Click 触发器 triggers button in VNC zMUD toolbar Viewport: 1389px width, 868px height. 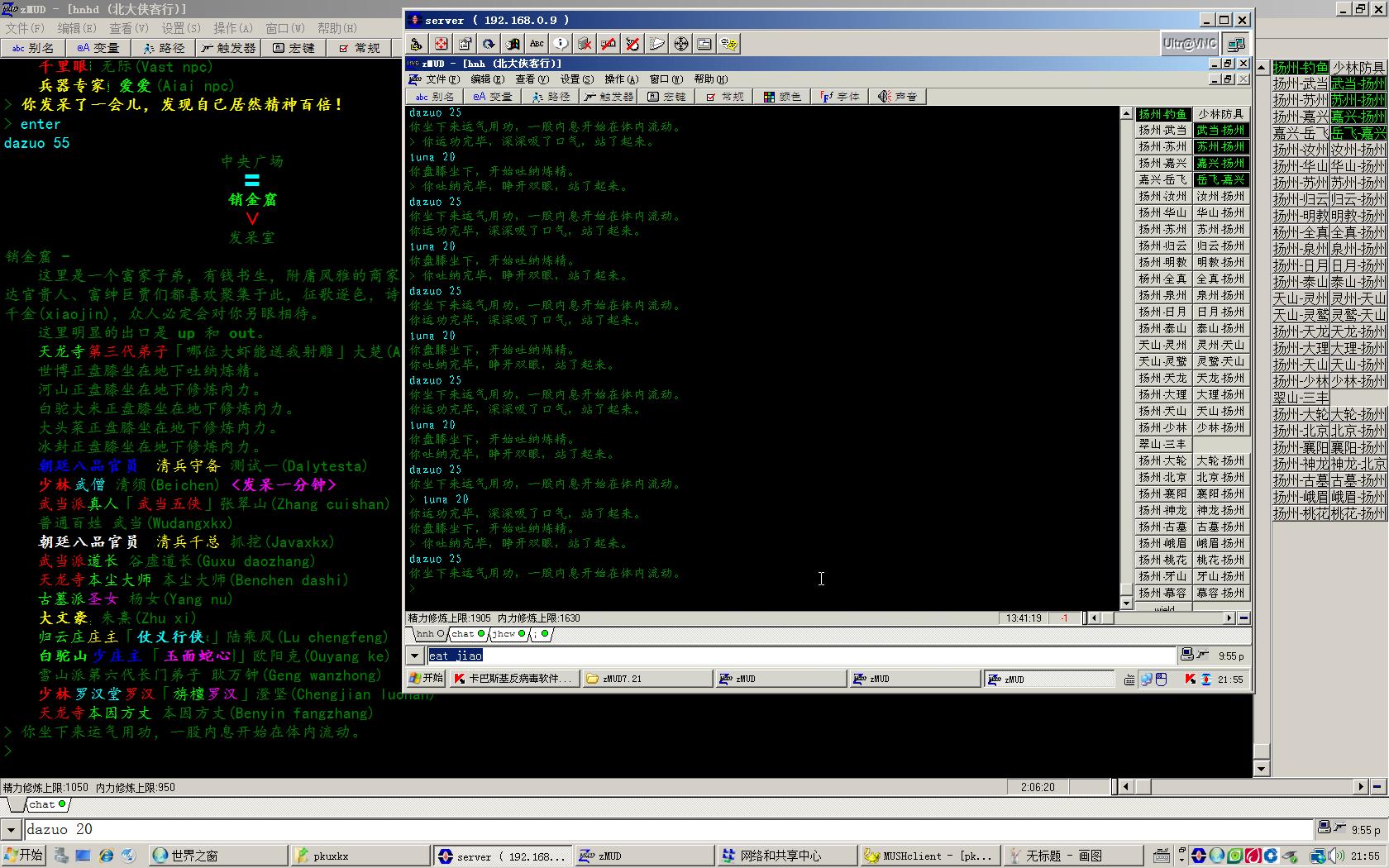point(609,97)
